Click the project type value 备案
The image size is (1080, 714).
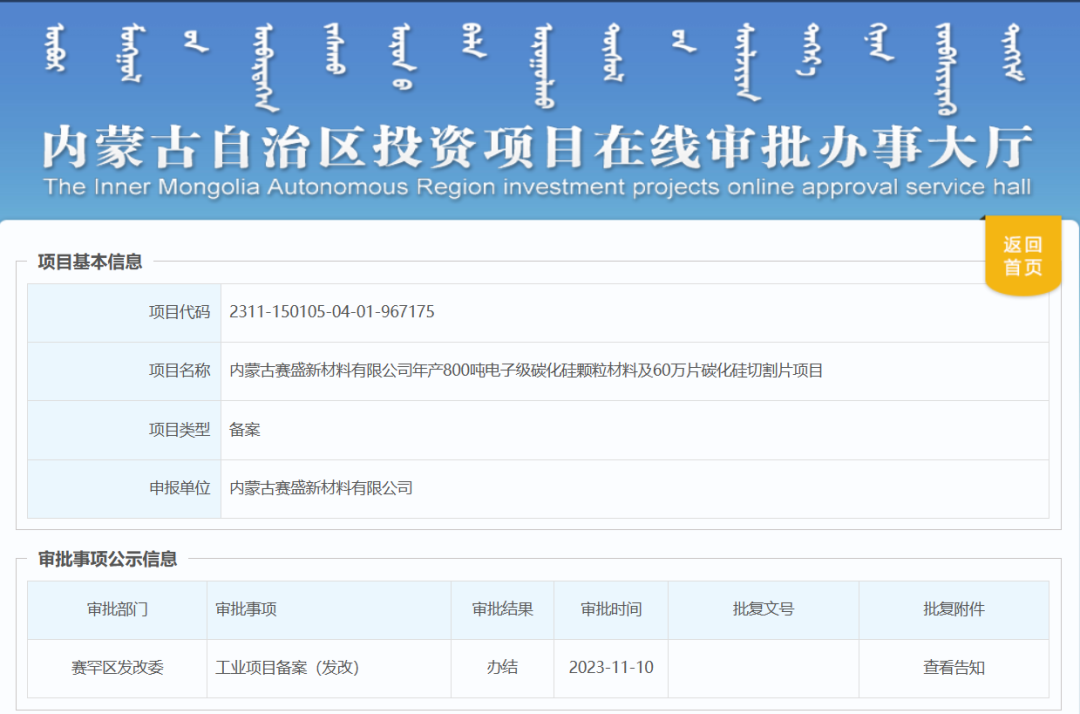pyautogui.click(x=245, y=430)
